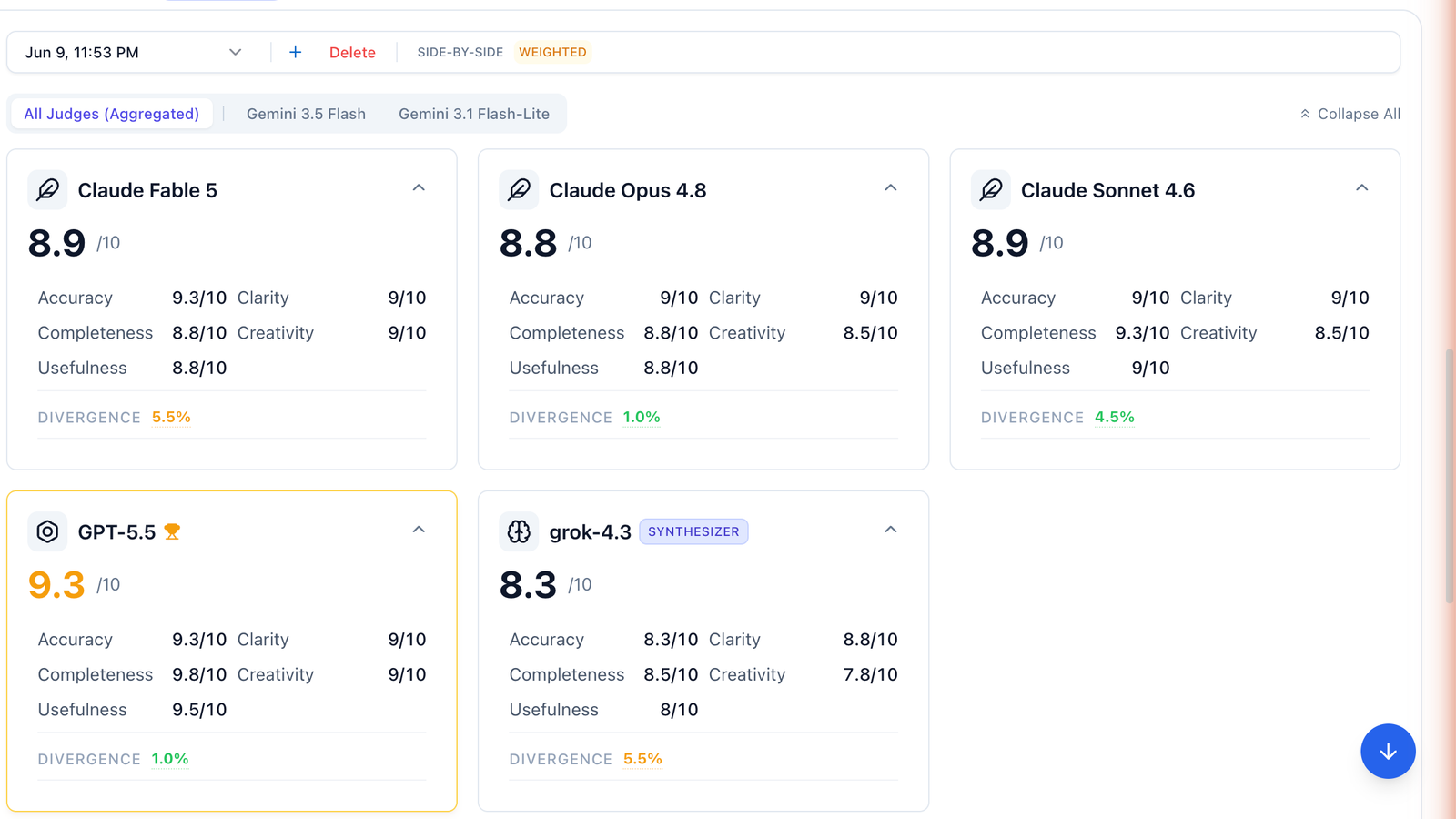Click Clarity 8.8/10 in grok-4.3 card
The height and width of the screenshot is (819, 1456).
(804, 640)
